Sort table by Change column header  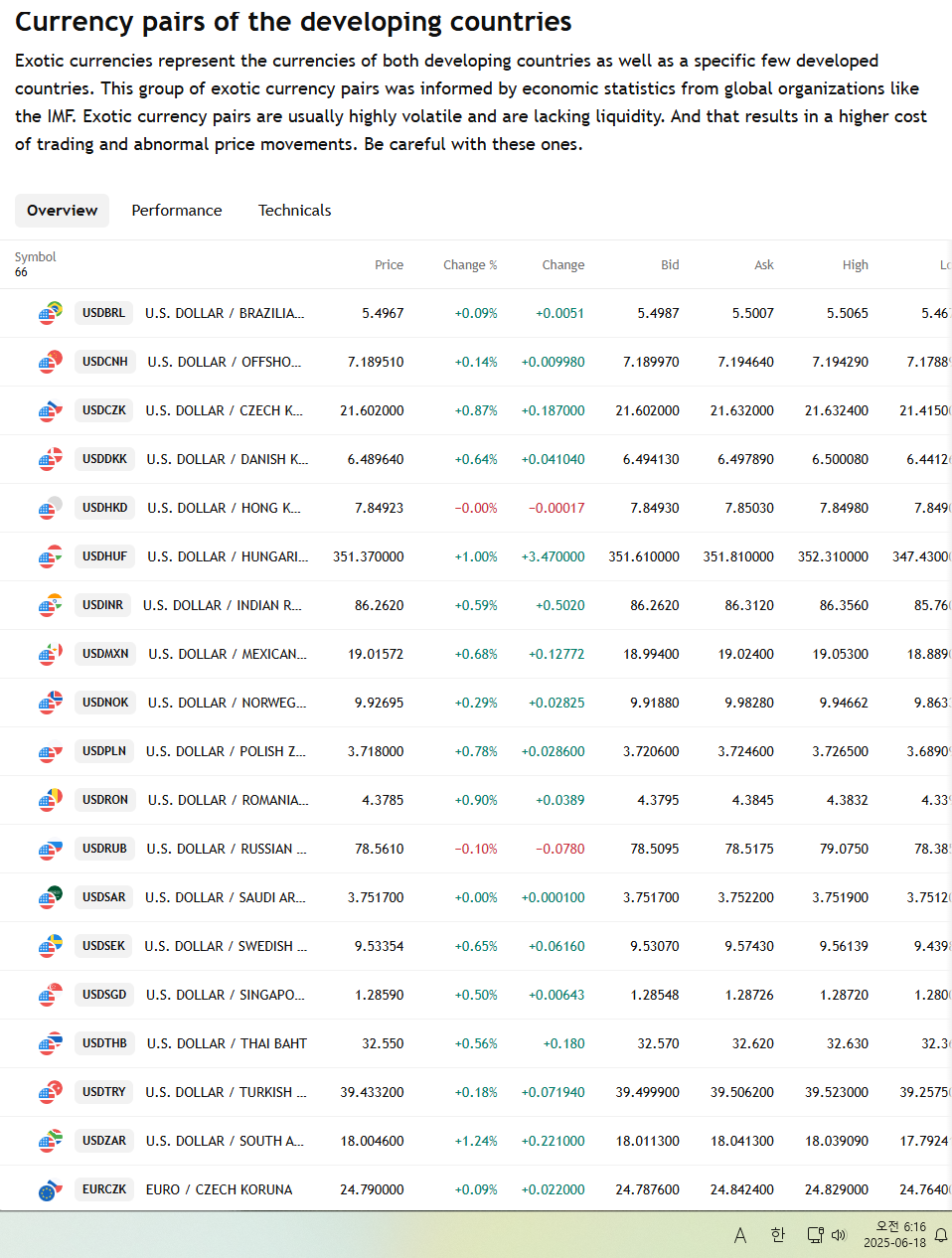point(563,265)
